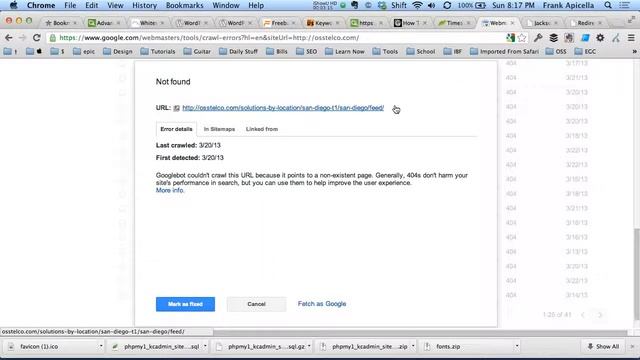Click the blue square extension icon
The image size is (640, 360).
point(585,38)
